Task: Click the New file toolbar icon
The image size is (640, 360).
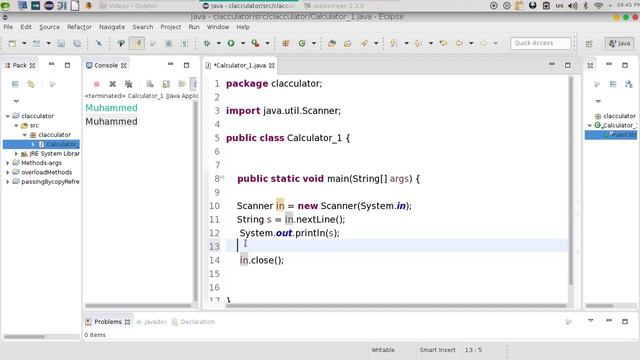Action: [x=12, y=43]
